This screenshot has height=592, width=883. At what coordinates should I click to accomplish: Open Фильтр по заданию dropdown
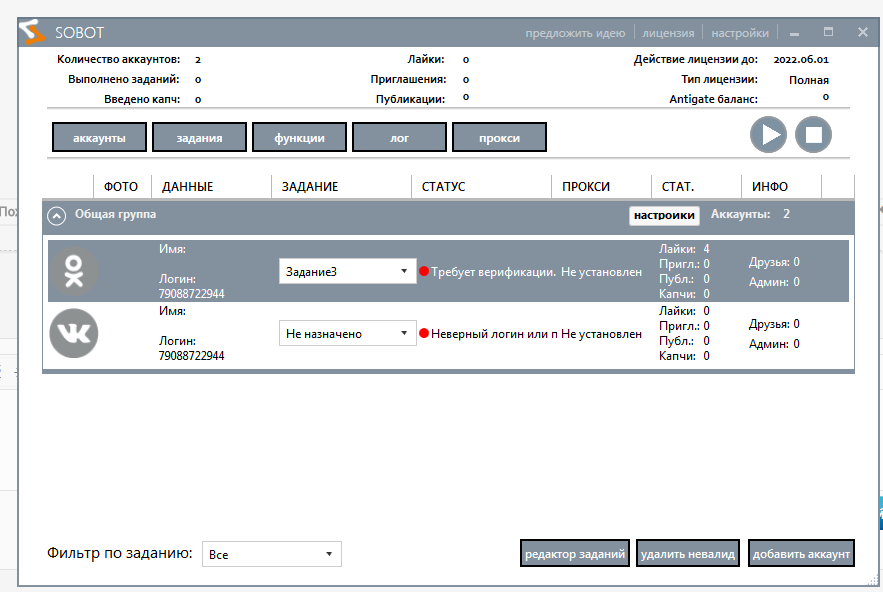click(271, 554)
